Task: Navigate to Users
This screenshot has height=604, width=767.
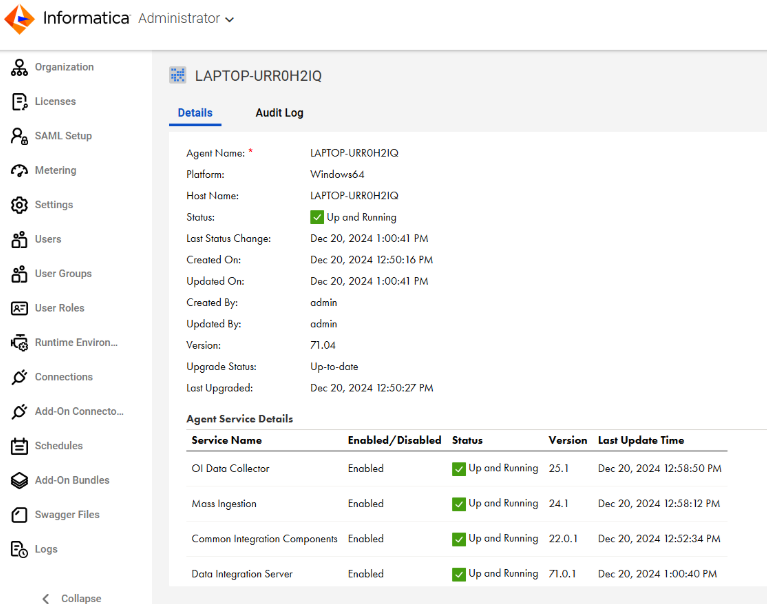Action: coord(48,239)
